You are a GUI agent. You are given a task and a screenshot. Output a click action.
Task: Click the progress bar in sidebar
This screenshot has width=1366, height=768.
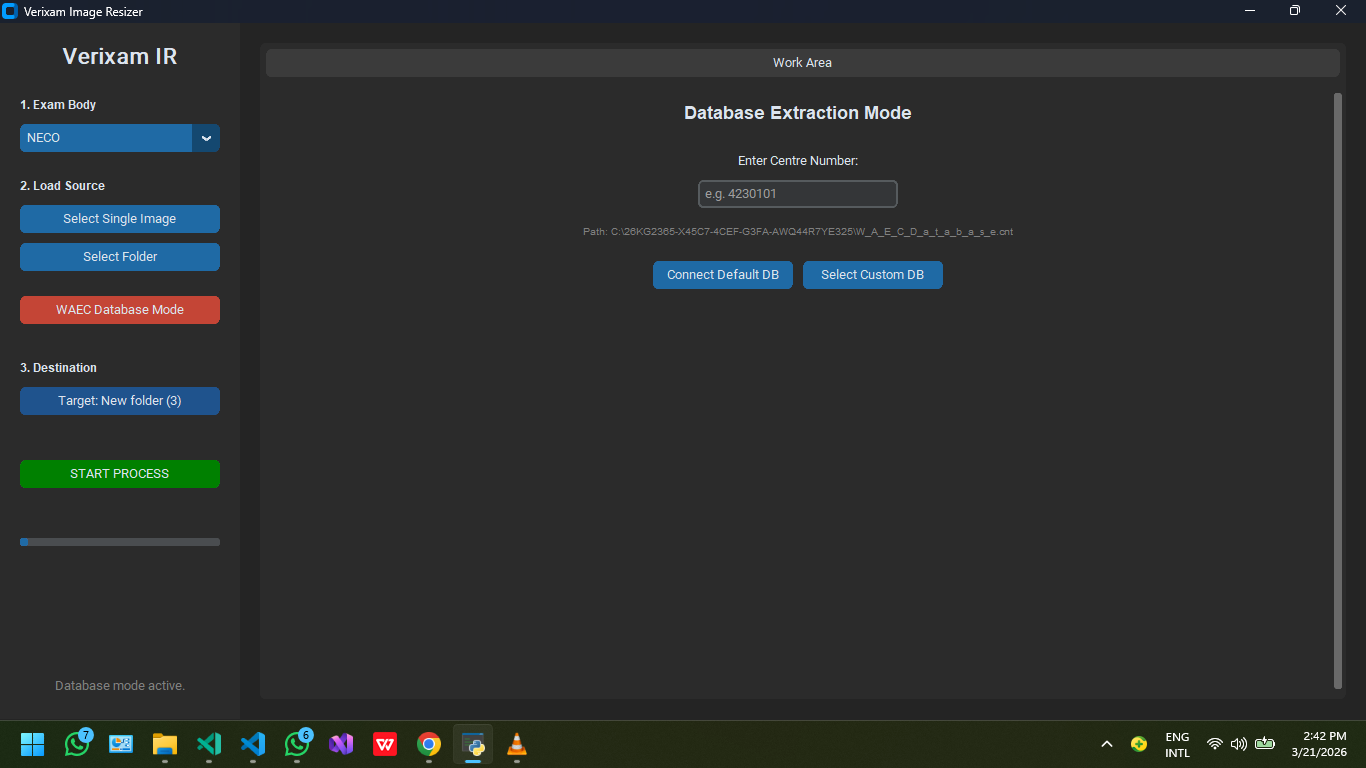[x=120, y=542]
